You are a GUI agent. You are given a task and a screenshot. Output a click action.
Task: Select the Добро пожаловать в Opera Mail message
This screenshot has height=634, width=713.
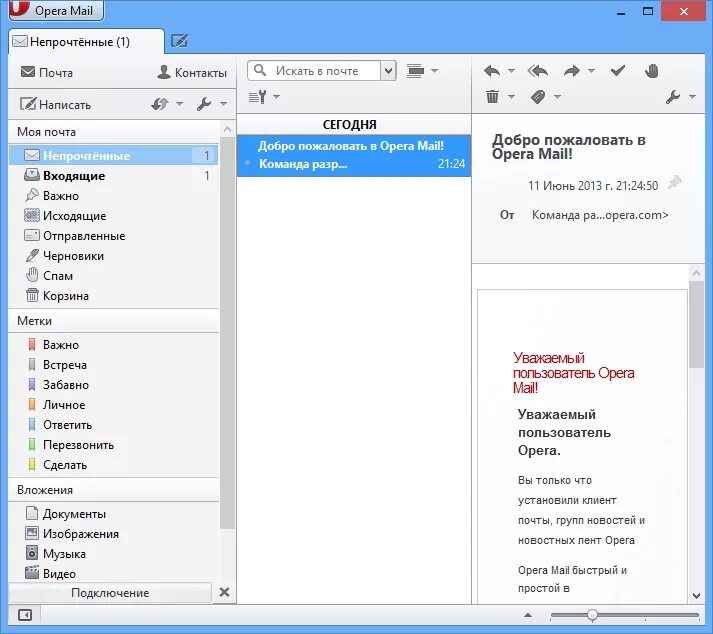pos(354,155)
